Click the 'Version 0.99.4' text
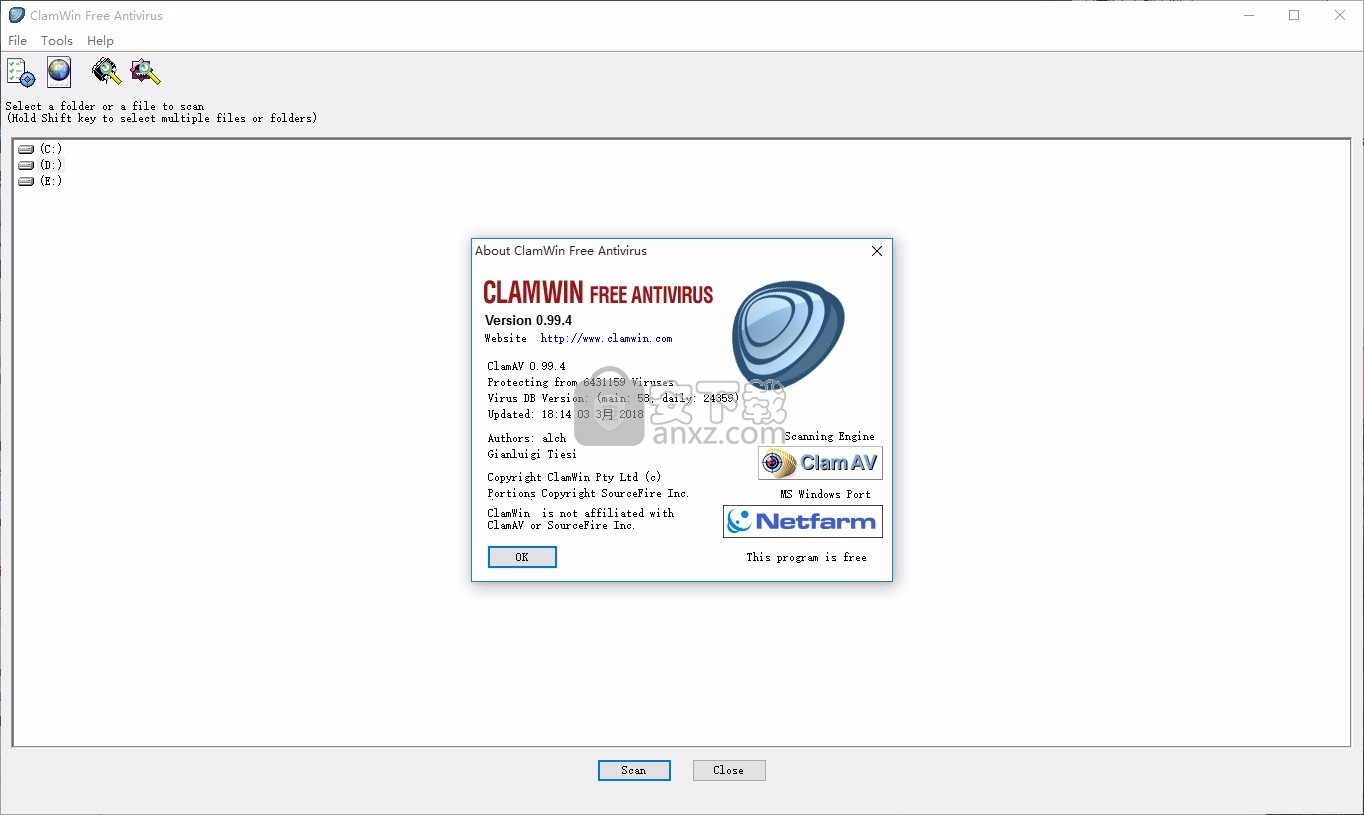 [528, 321]
